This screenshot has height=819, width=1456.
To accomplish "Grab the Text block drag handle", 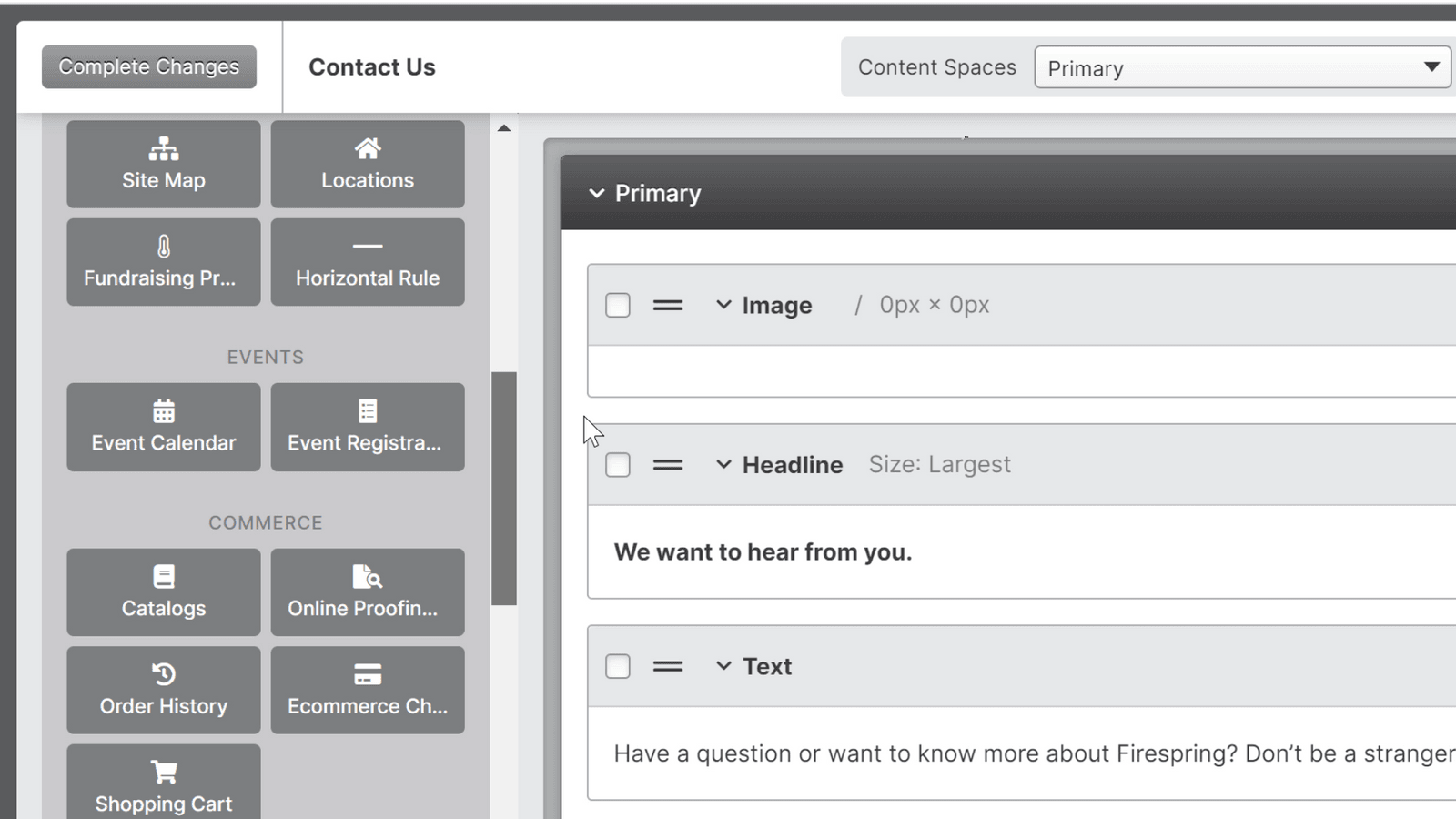I will (668, 666).
